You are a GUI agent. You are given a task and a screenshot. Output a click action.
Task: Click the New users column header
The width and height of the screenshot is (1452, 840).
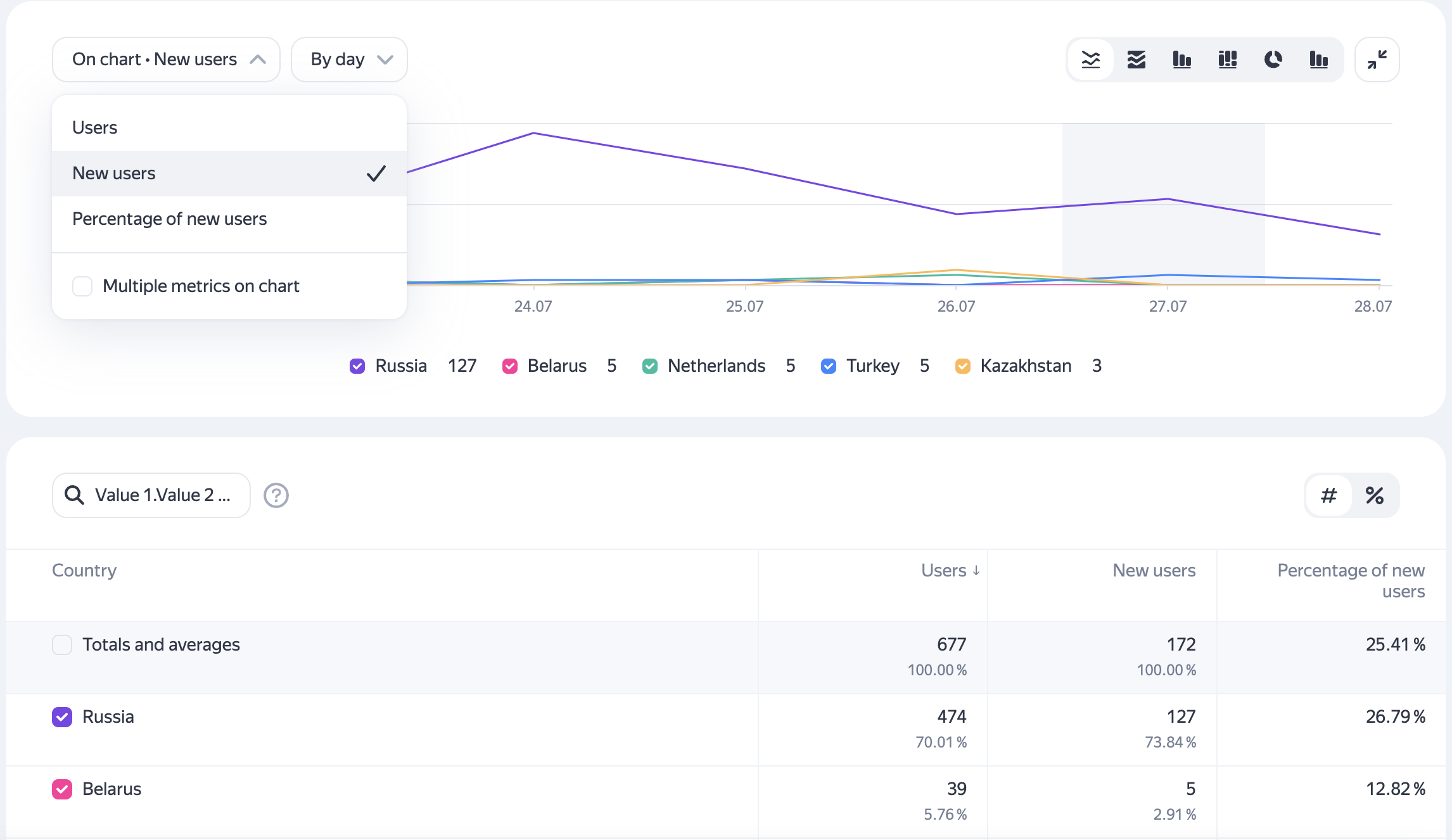point(1154,571)
